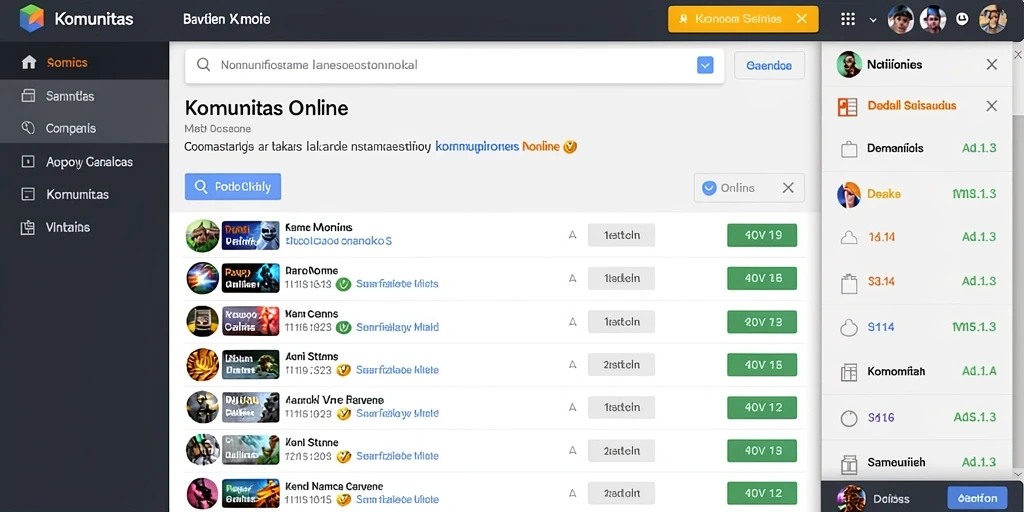Screen dimensions: 1024x512
Task: Click the Compenis sidebar icon
Action: click(x=28, y=128)
